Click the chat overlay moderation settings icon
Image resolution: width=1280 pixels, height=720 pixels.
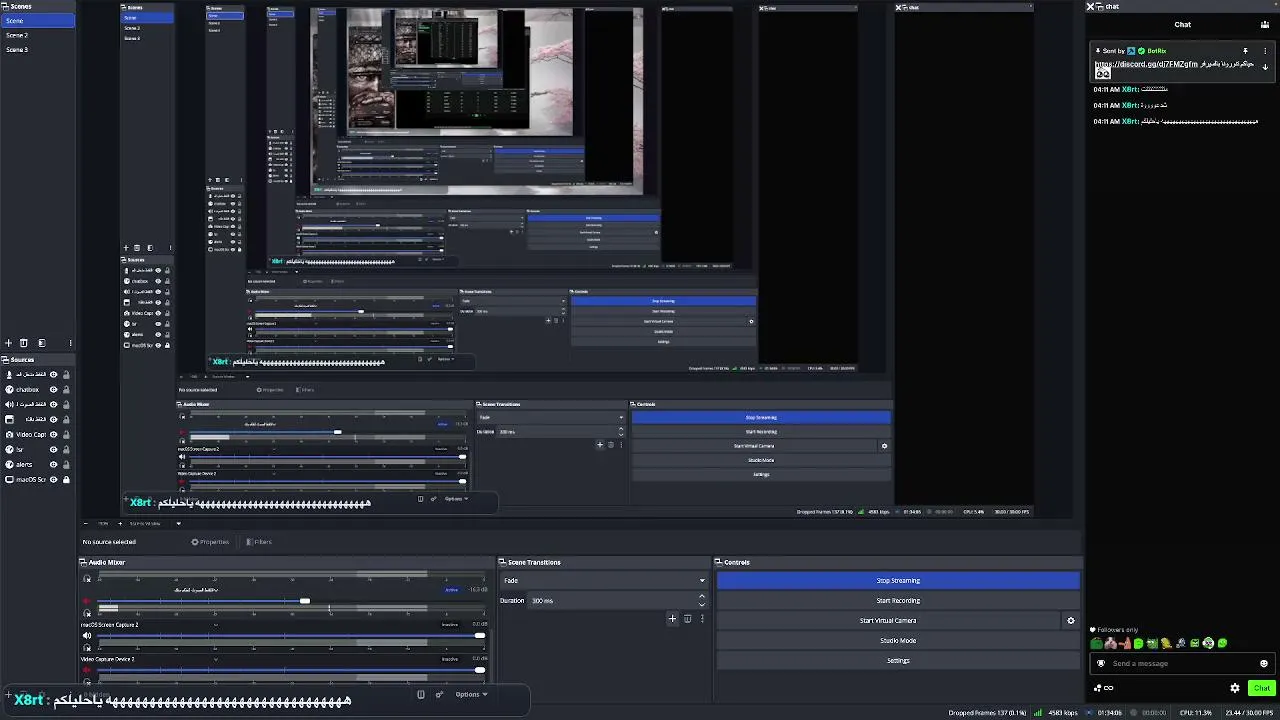coord(440,694)
